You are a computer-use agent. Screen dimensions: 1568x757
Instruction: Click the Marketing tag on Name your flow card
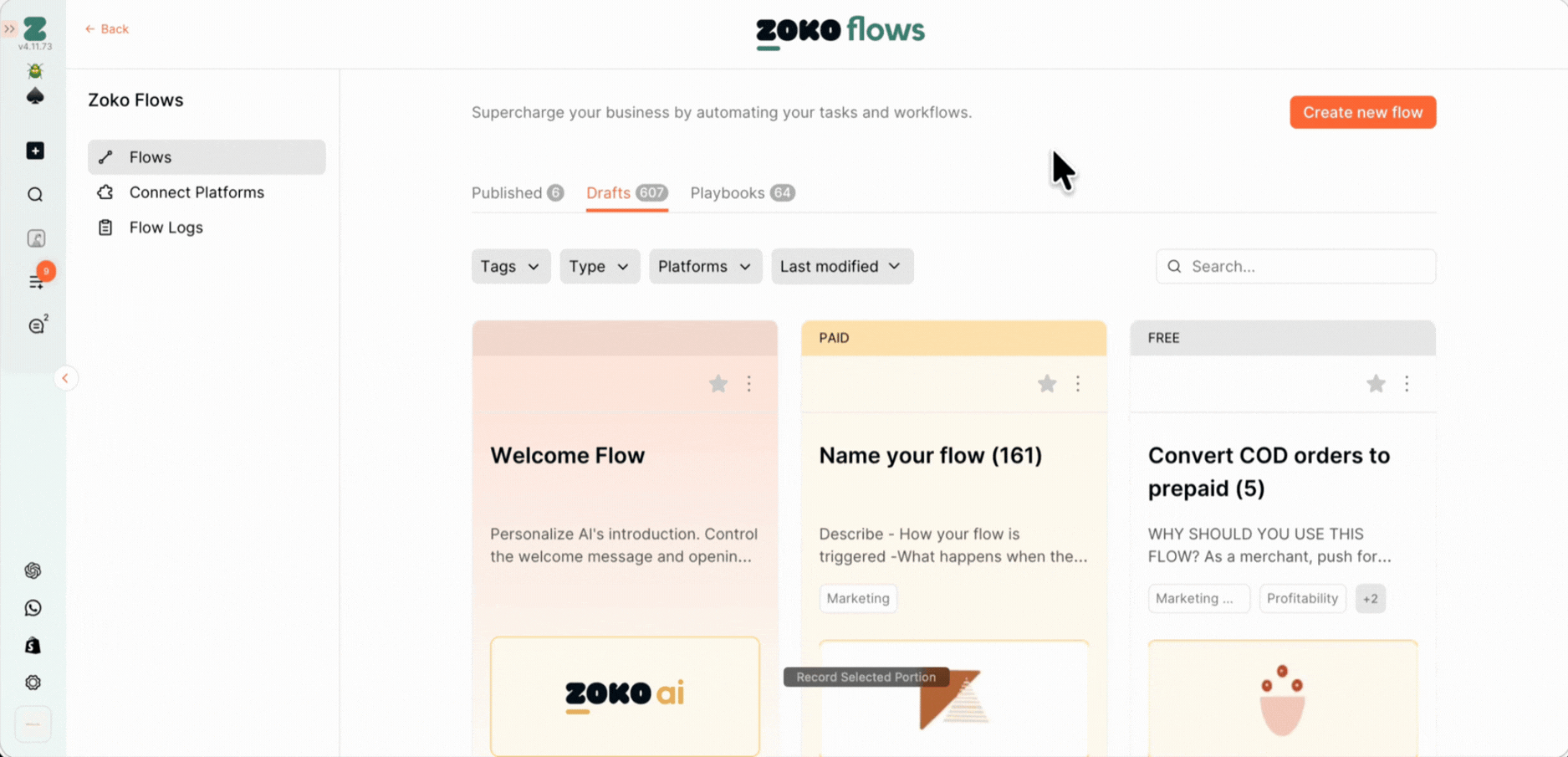pyautogui.click(x=858, y=598)
